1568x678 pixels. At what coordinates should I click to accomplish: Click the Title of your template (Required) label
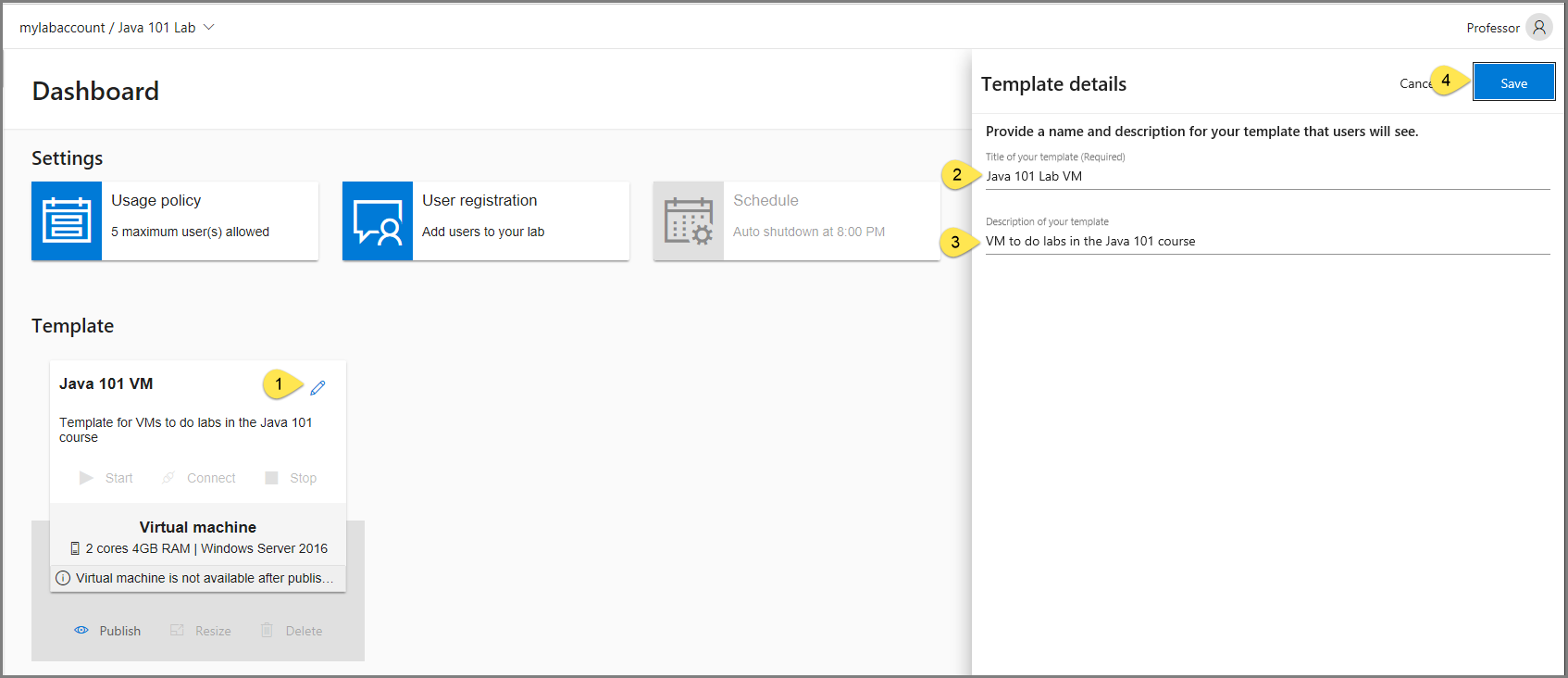click(x=1055, y=157)
